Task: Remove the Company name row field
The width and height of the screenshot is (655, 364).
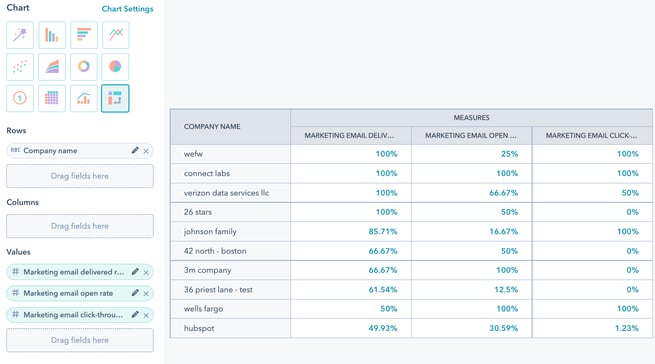Action: tap(146, 151)
